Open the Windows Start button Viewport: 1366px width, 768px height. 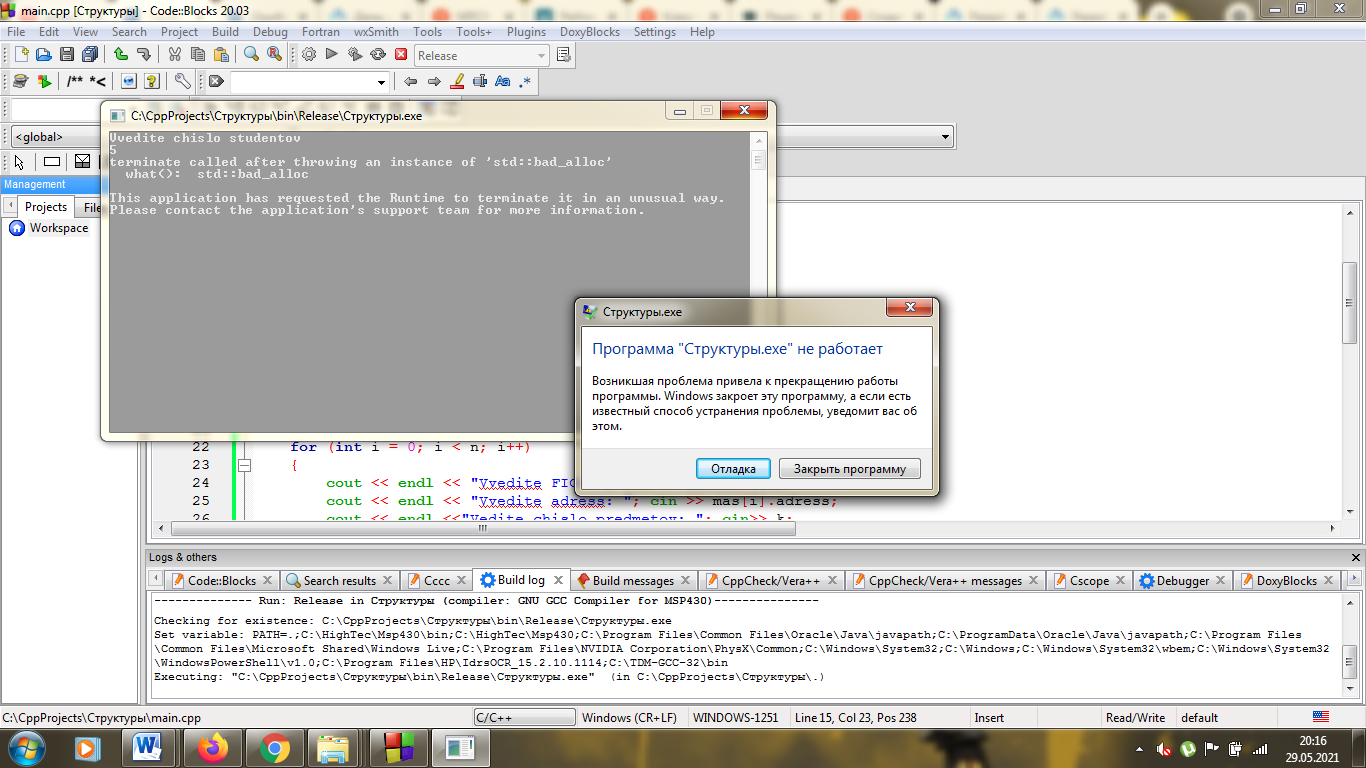click(x=25, y=747)
